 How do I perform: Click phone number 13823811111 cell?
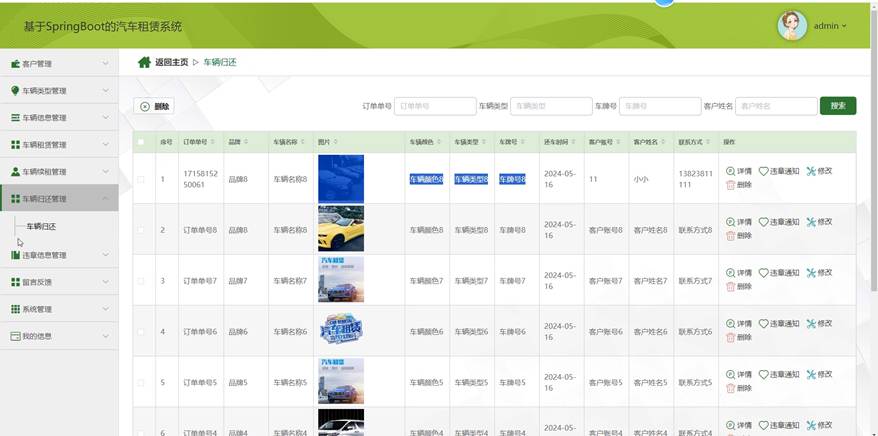point(695,179)
